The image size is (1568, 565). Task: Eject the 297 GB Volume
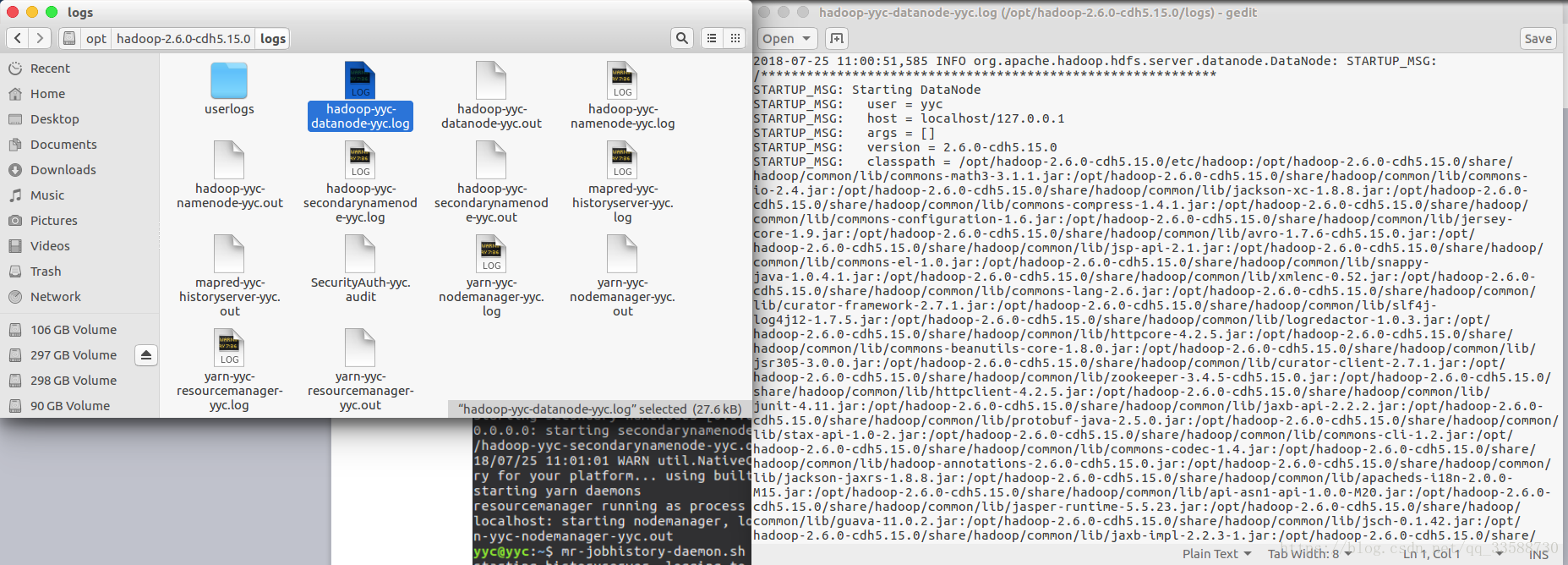click(x=146, y=355)
